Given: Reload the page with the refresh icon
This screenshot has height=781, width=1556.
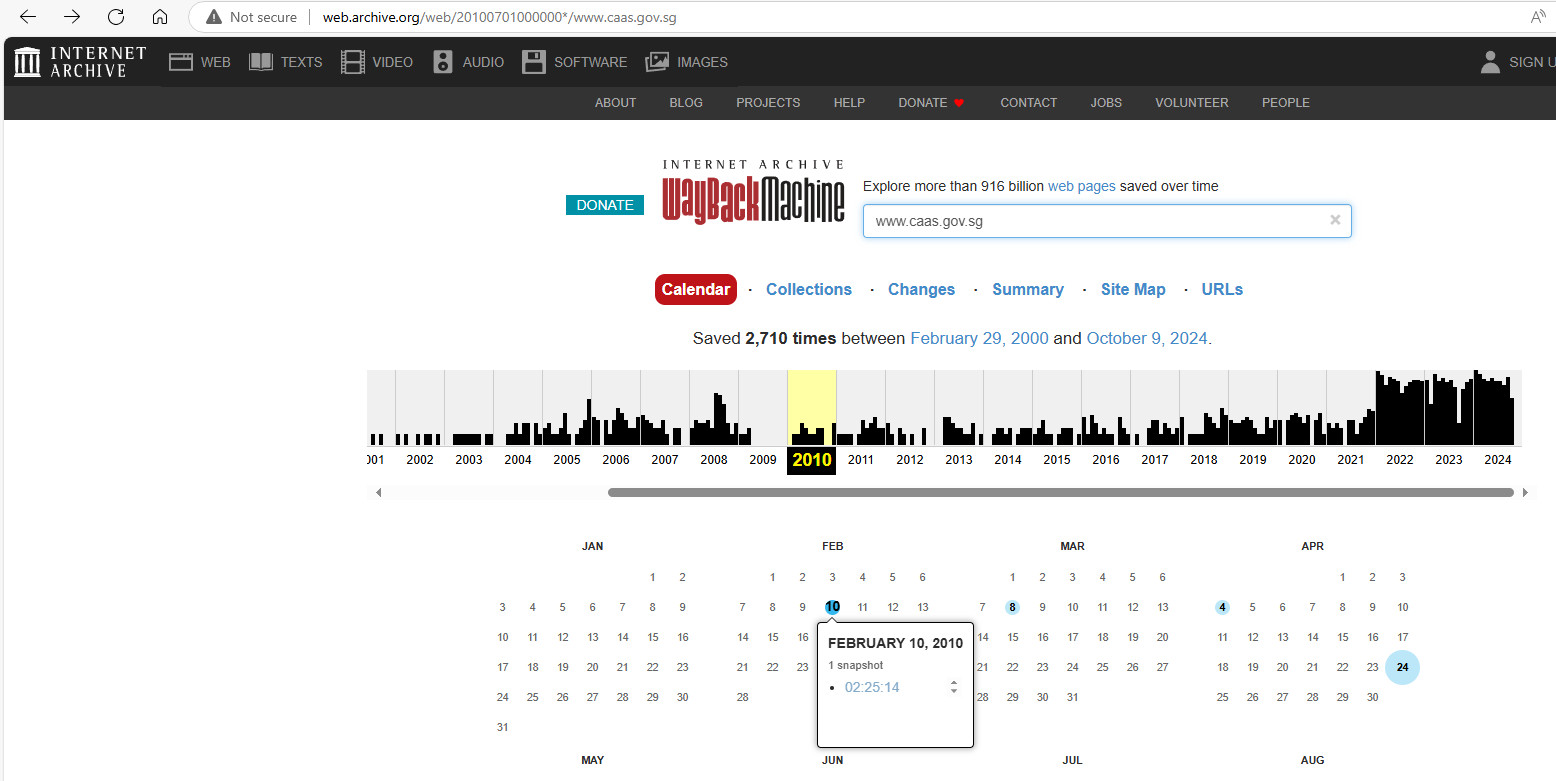Looking at the screenshot, I should point(116,17).
